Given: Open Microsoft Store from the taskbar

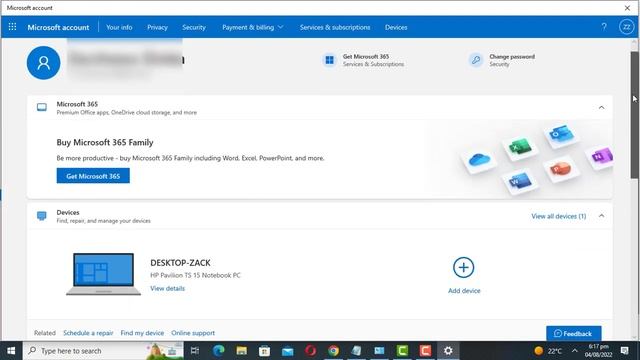Looking at the screenshot, I should pyautogui.click(x=264, y=351).
